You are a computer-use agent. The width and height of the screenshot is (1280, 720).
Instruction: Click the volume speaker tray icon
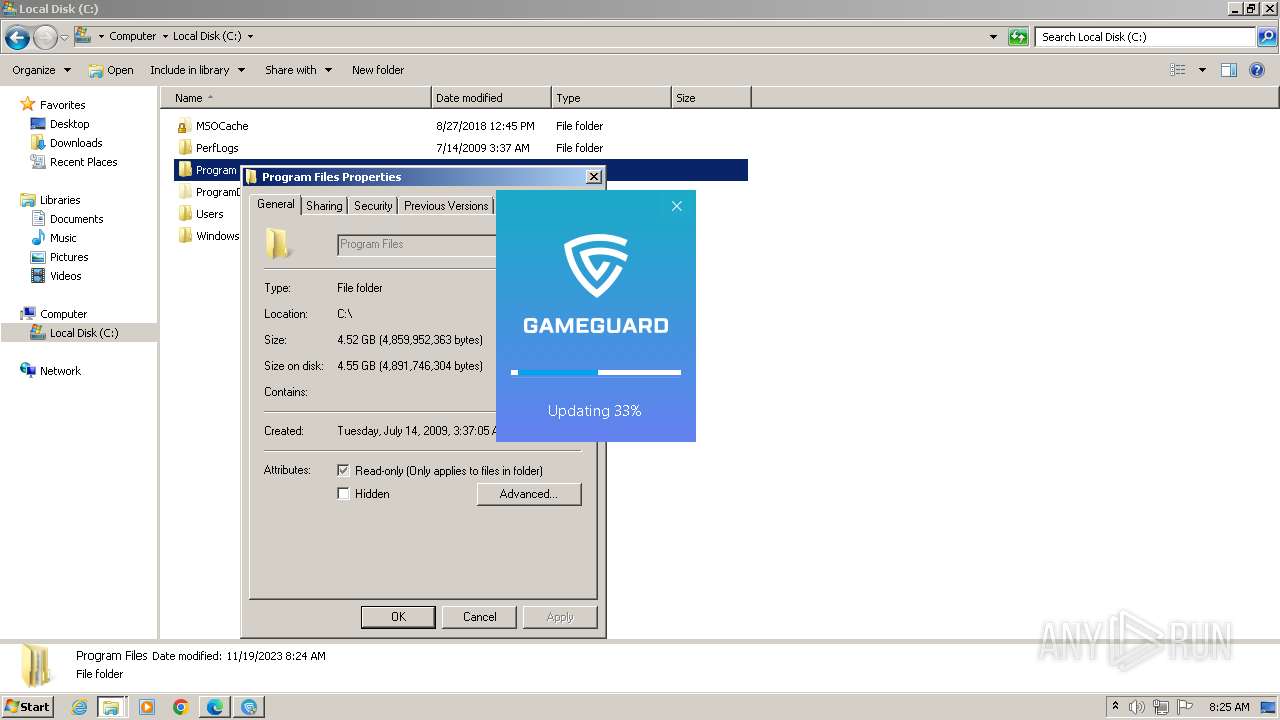(1138, 707)
